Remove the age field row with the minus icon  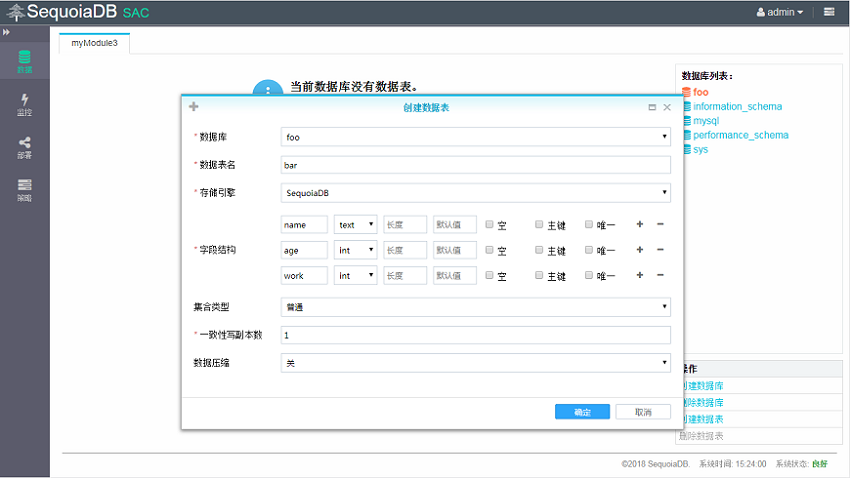pyautogui.click(x=660, y=250)
